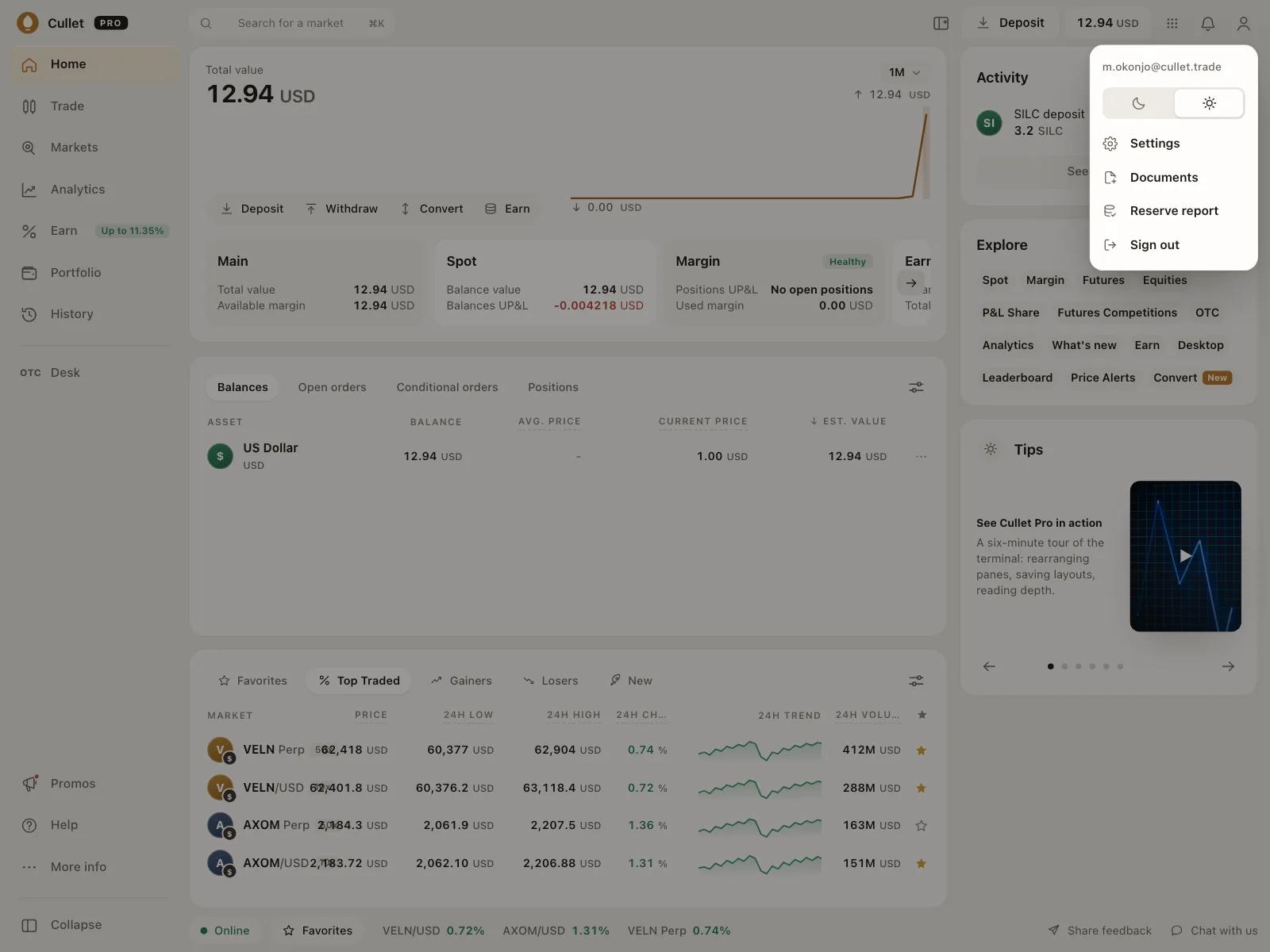Open the notifications bell
The height and width of the screenshot is (952, 1270).
[1208, 23]
